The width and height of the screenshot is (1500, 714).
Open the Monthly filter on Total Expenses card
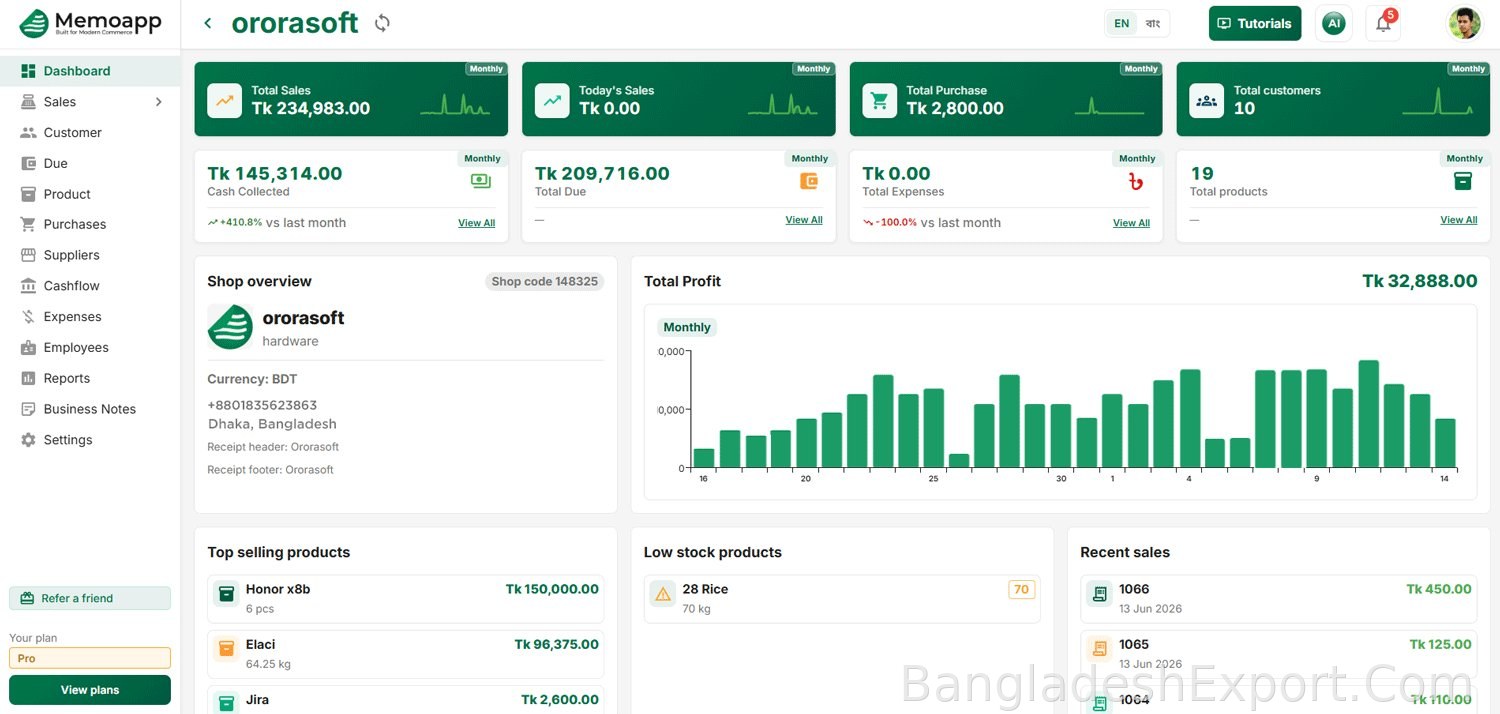tap(1137, 159)
